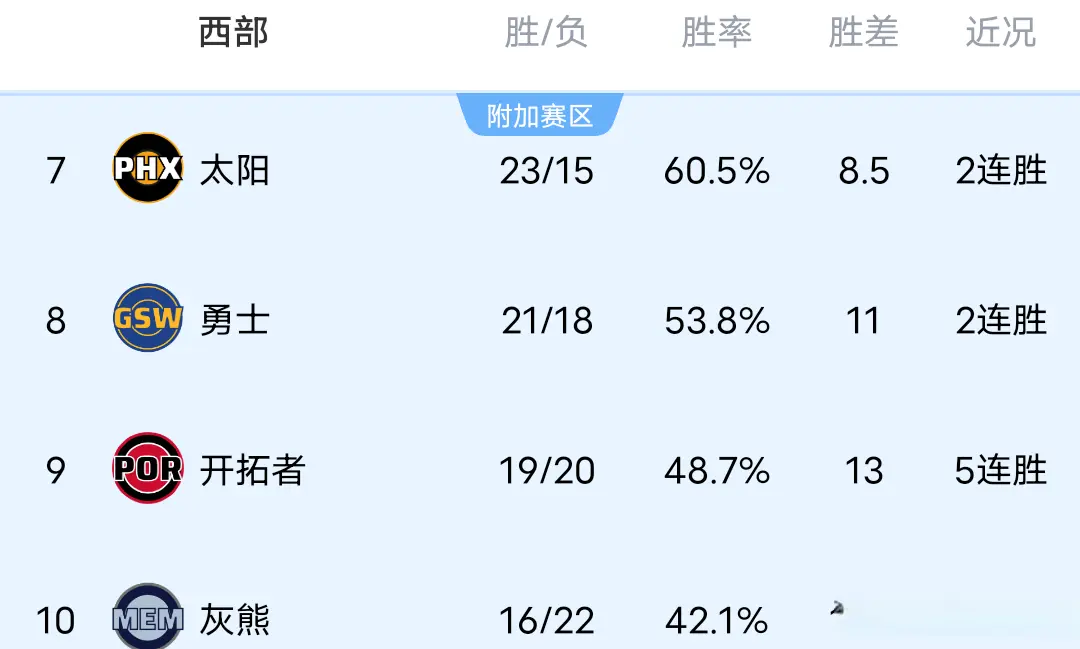The image size is (1080, 649).
Task: Click the Grizzlies 16/22 record
Action: pos(546,621)
